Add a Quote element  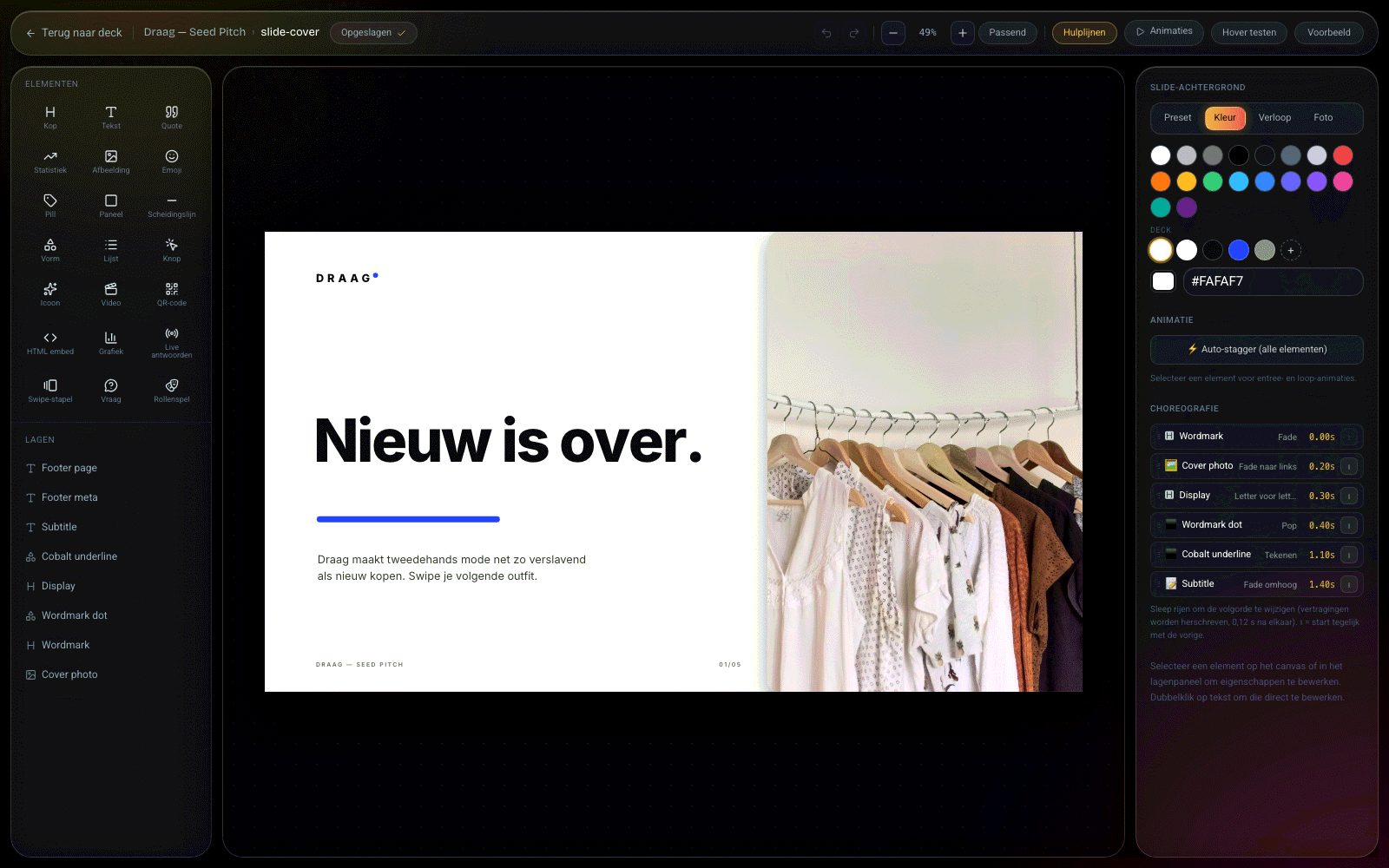click(x=172, y=117)
